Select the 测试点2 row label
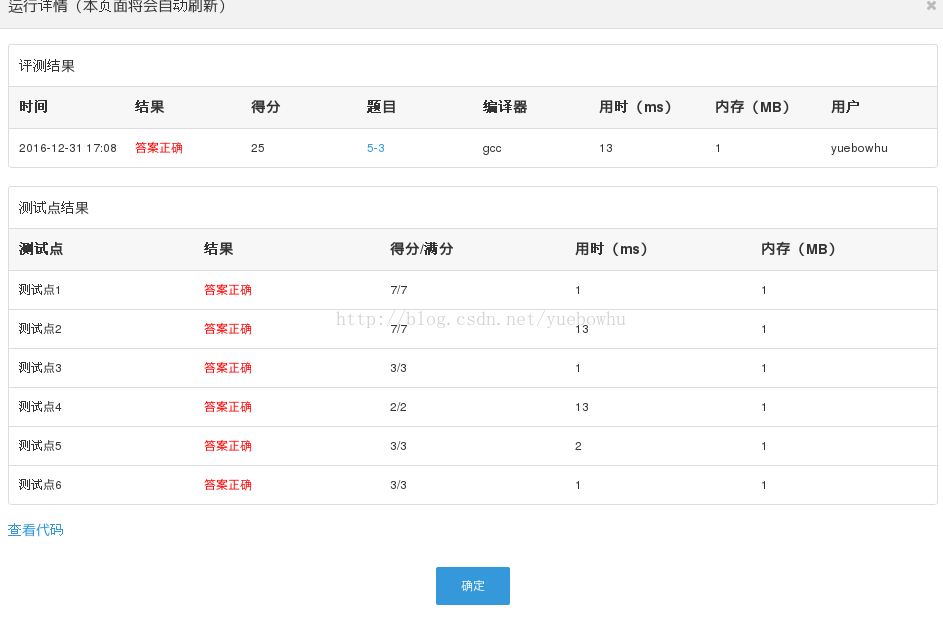 (x=40, y=329)
